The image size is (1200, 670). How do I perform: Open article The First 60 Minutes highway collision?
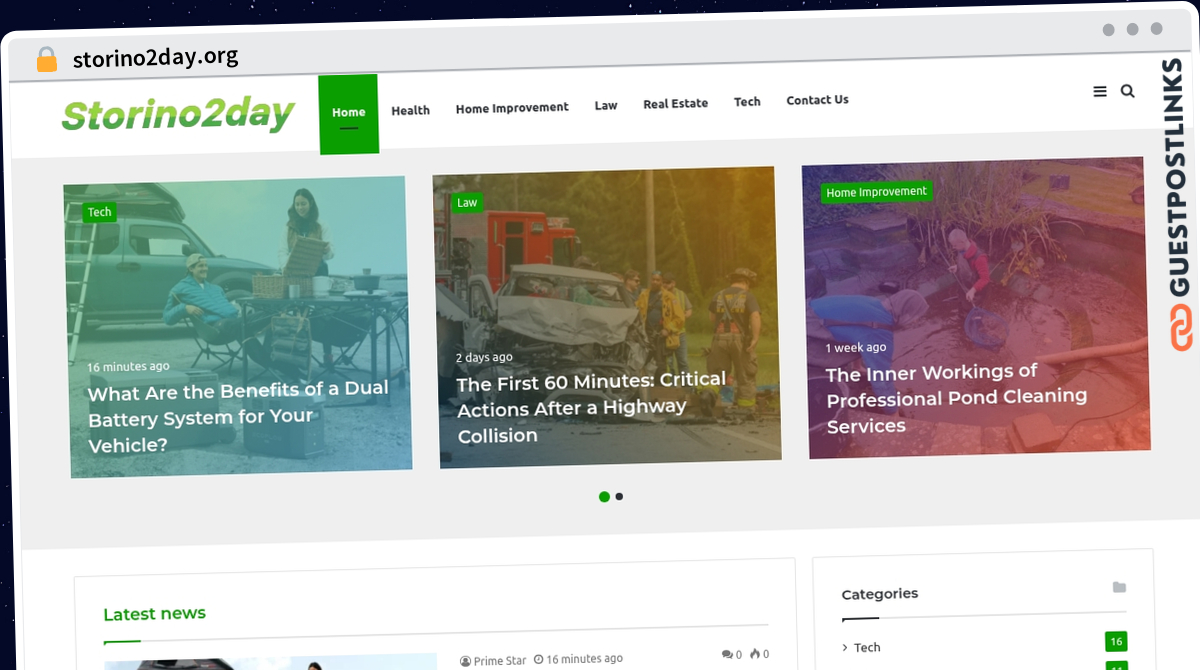pyautogui.click(x=592, y=407)
